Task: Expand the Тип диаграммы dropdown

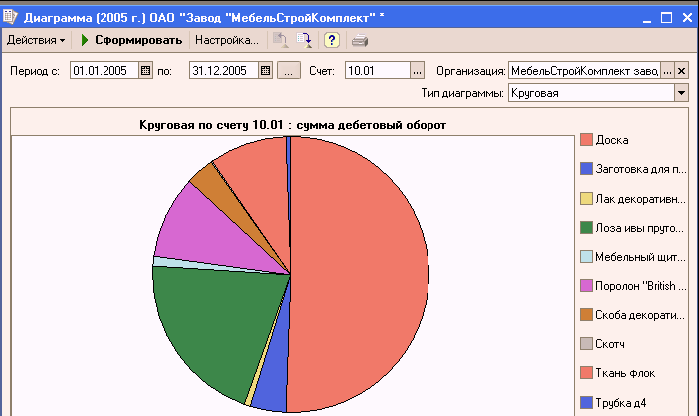Action: click(681, 93)
